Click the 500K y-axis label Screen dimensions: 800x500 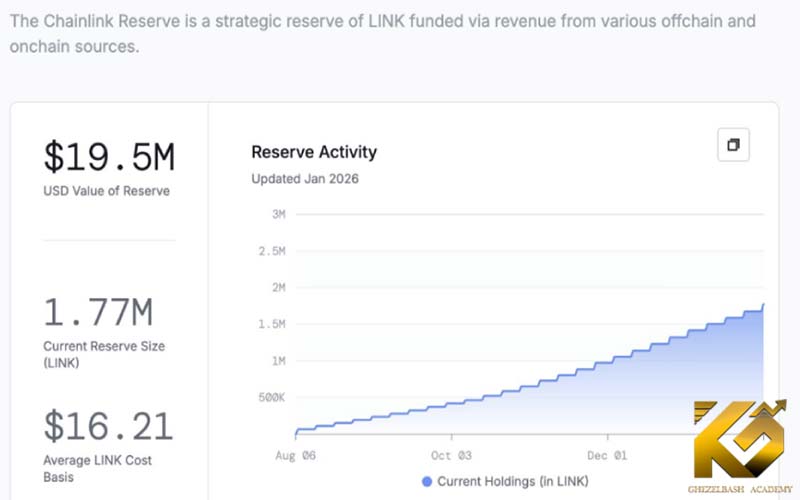[x=271, y=397]
